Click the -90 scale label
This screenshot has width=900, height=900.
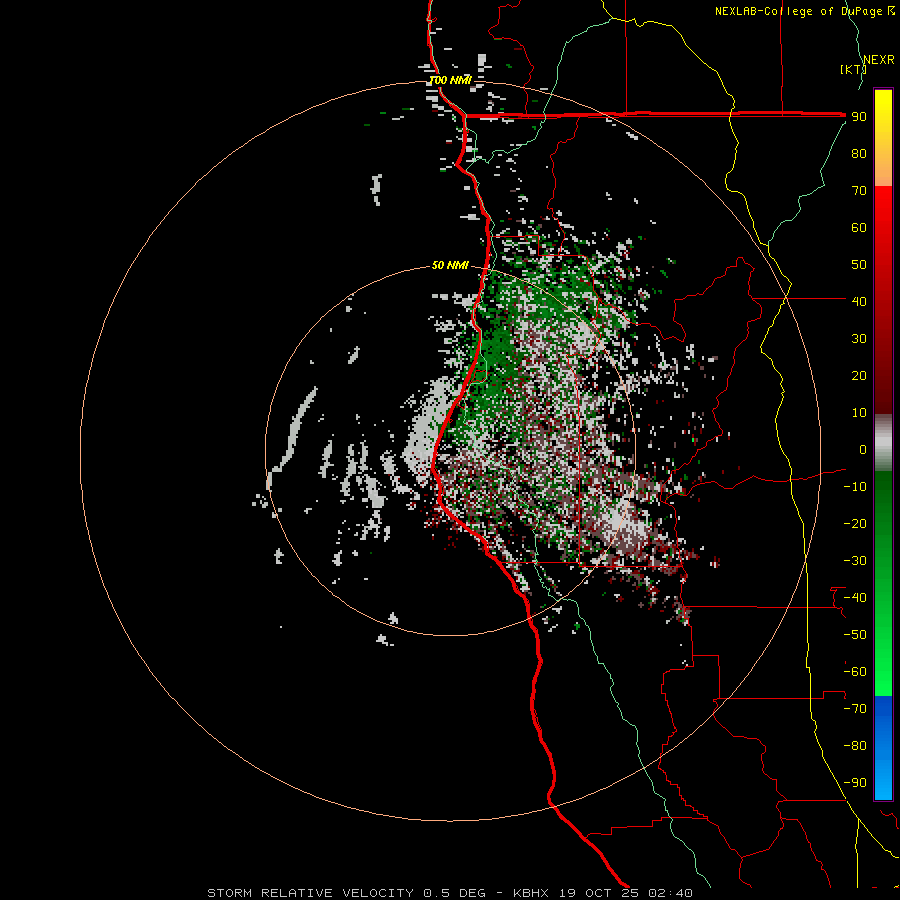click(x=855, y=783)
